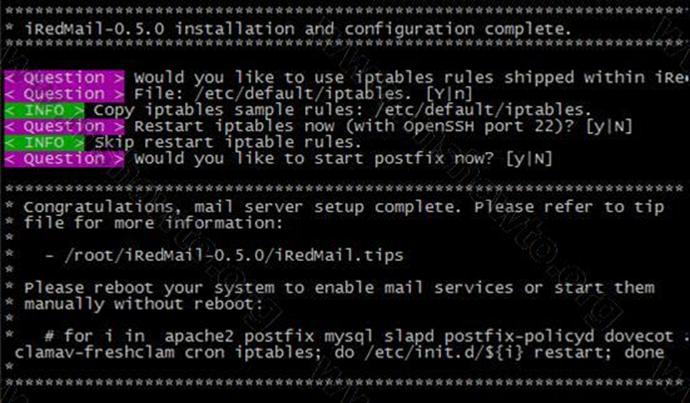The width and height of the screenshot is (690, 403).
Task: Click the /root/iRedMail-0.5.0/iRedMail.tips file path
Action: [234, 256]
